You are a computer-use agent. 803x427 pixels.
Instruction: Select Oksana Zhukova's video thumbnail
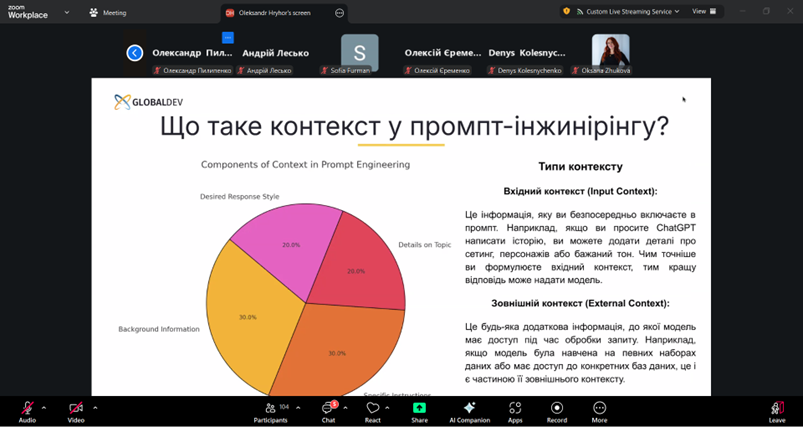click(610, 53)
